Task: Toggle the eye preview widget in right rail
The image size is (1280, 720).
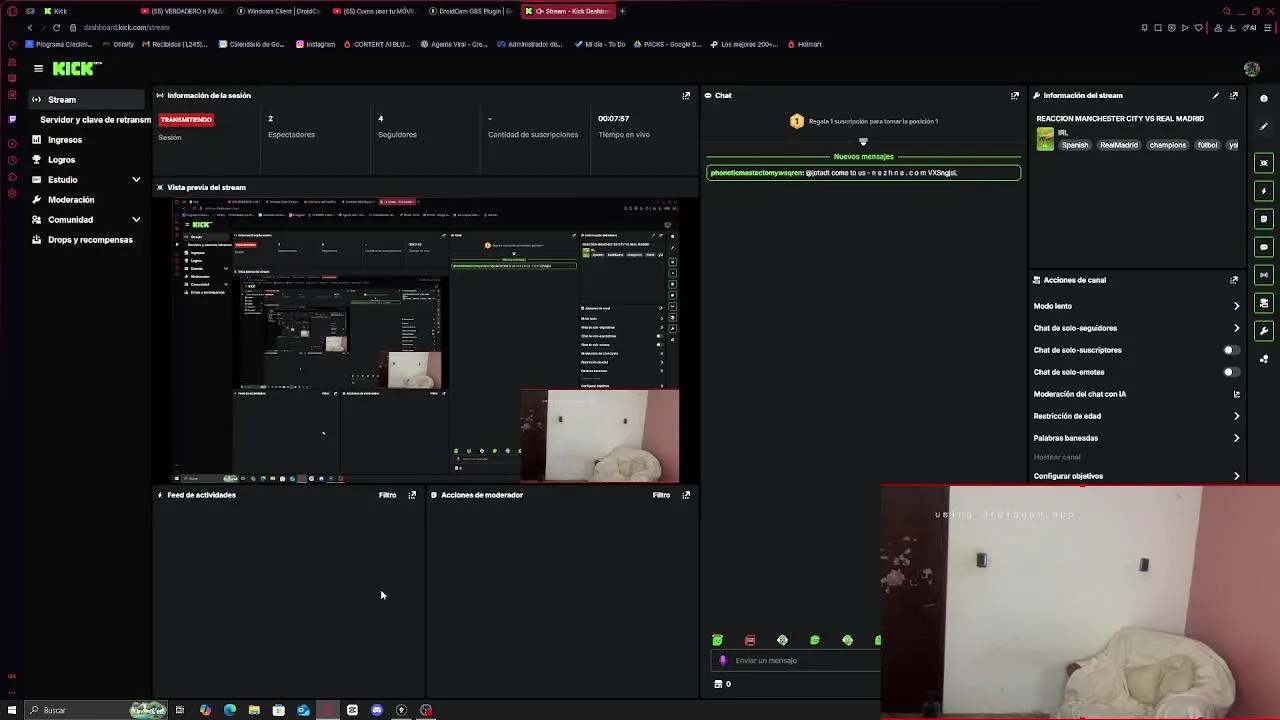Action: 1264,163
